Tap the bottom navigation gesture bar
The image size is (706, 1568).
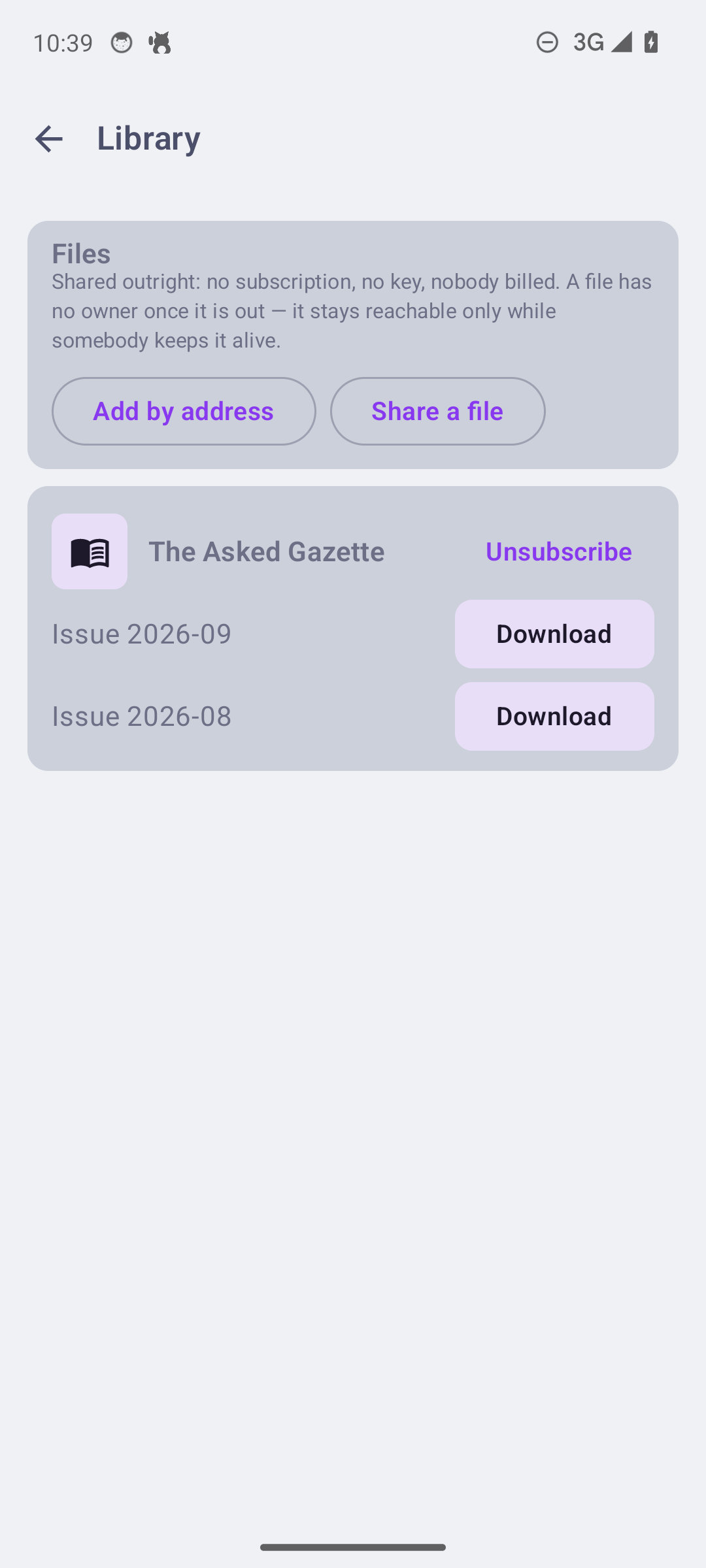[353, 1547]
